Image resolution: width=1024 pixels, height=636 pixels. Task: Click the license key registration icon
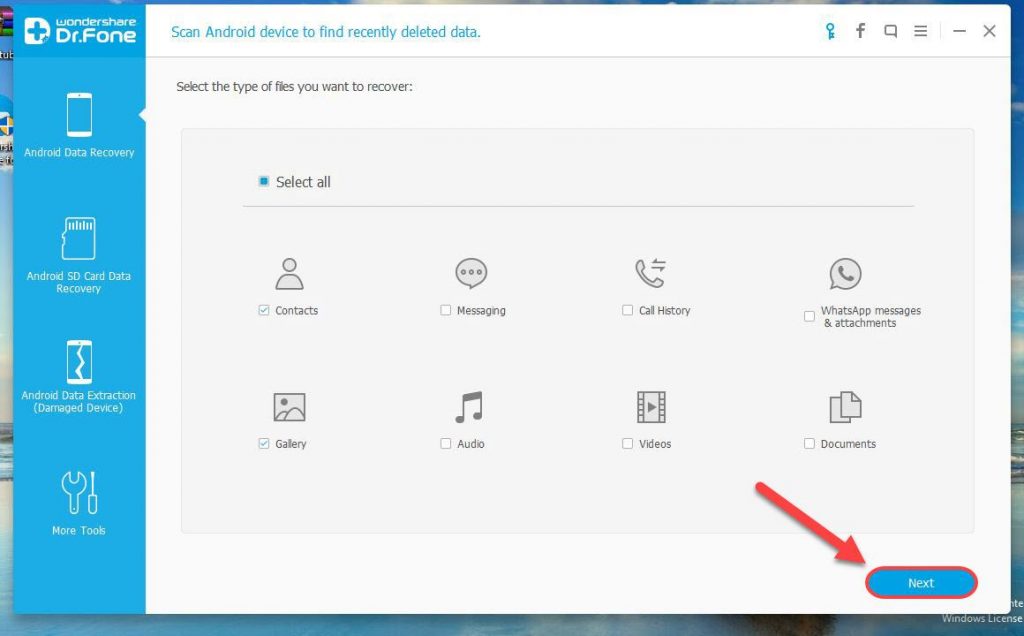click(x=829, y=31)
